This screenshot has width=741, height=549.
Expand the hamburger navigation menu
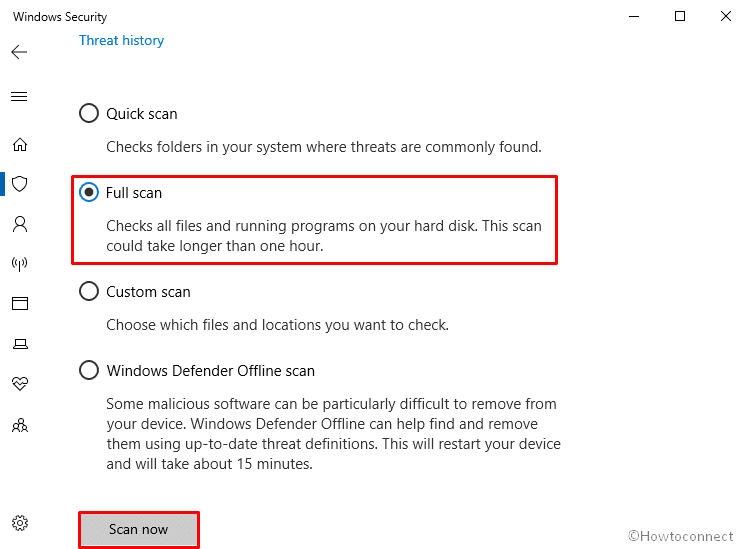(x=19, y=96)
